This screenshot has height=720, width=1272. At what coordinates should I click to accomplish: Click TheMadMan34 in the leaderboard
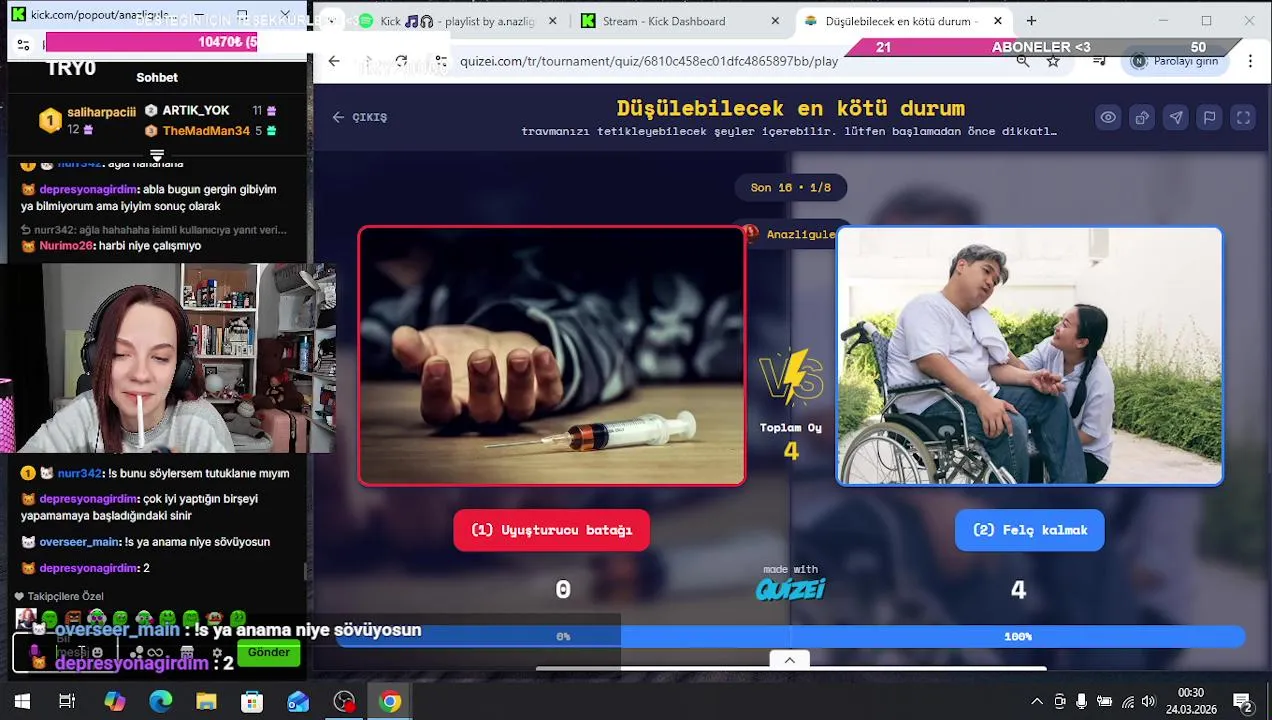click(206, 131)
